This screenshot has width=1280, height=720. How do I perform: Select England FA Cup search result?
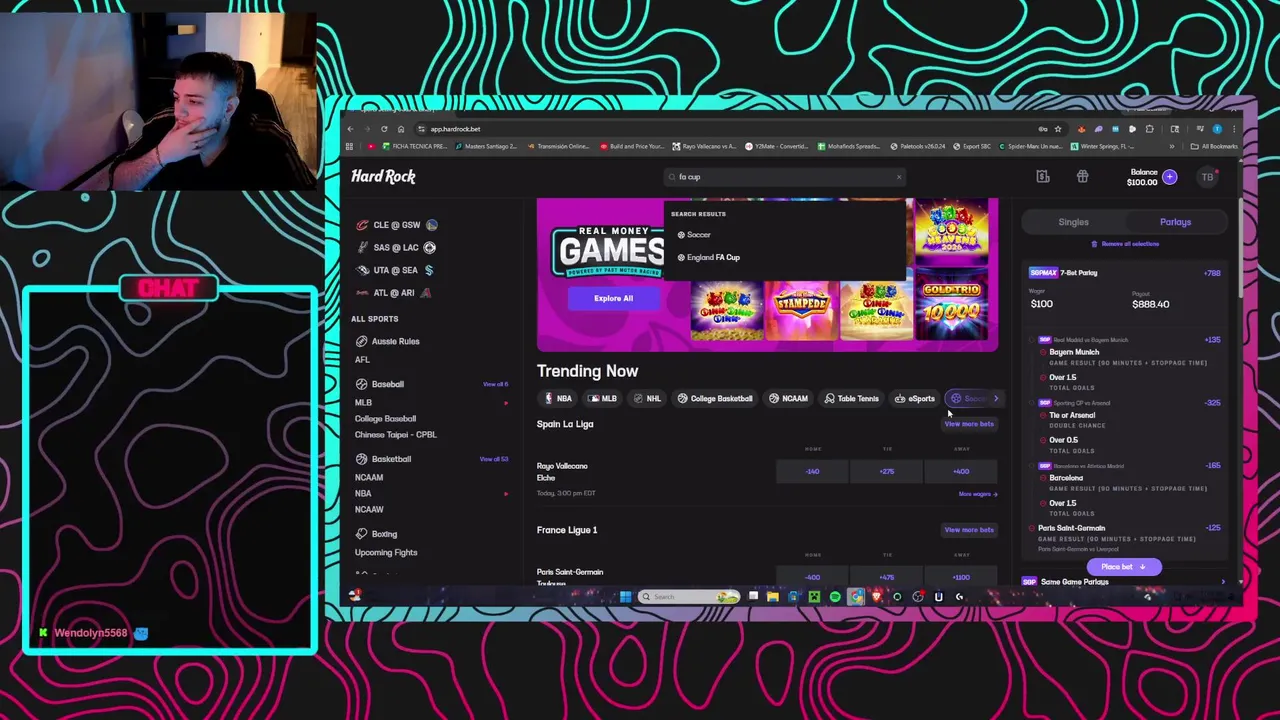click(709, 257)
